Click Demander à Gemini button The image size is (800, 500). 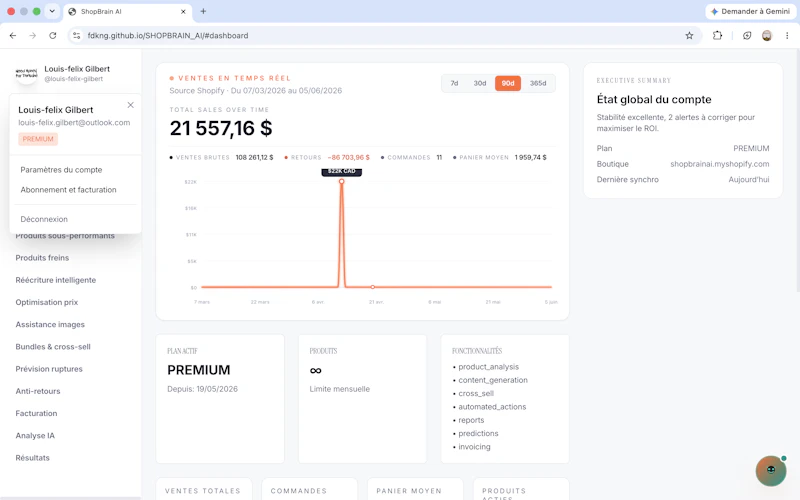coord(750,11)
